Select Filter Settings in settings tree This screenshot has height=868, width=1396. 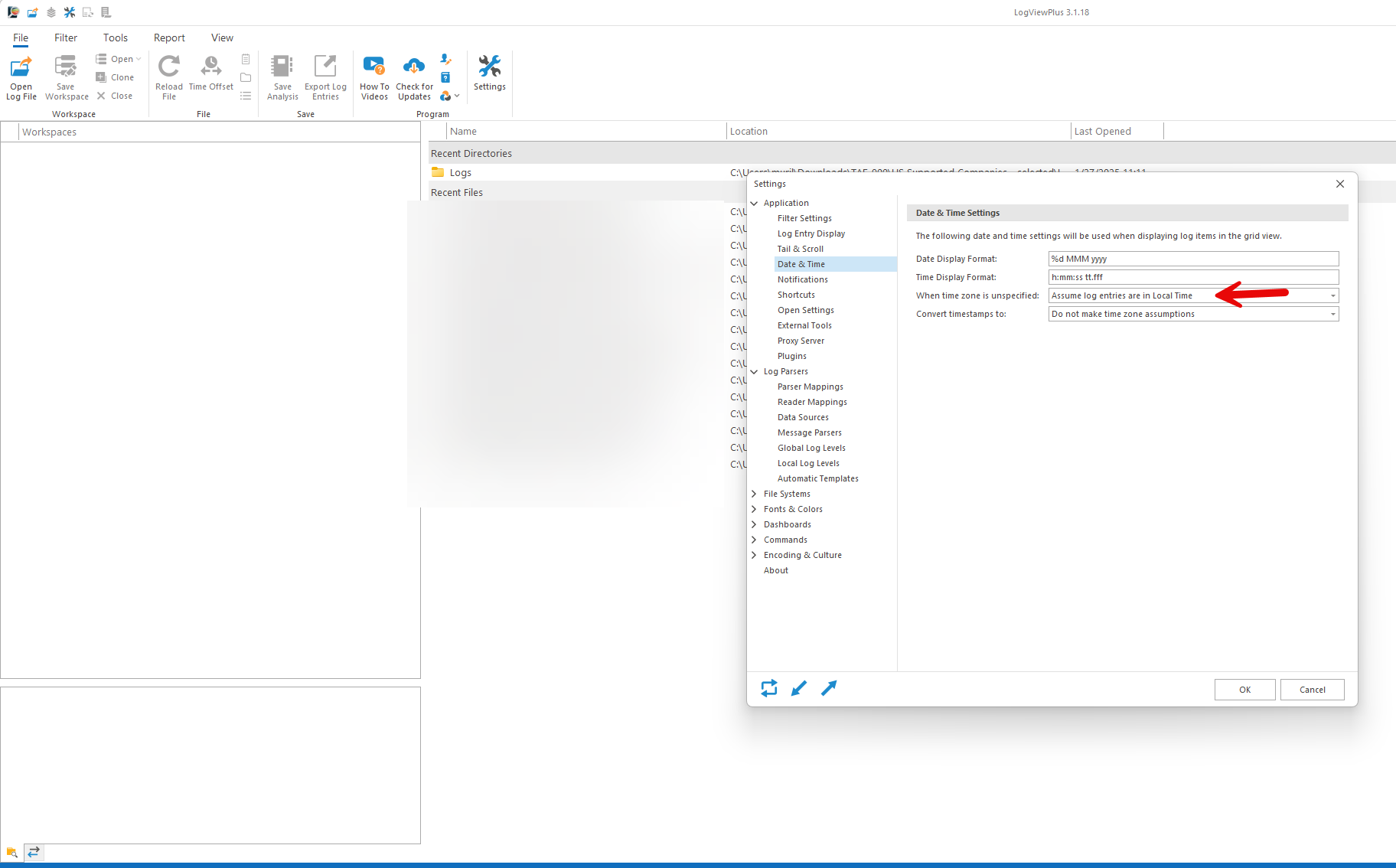(804, 218)
